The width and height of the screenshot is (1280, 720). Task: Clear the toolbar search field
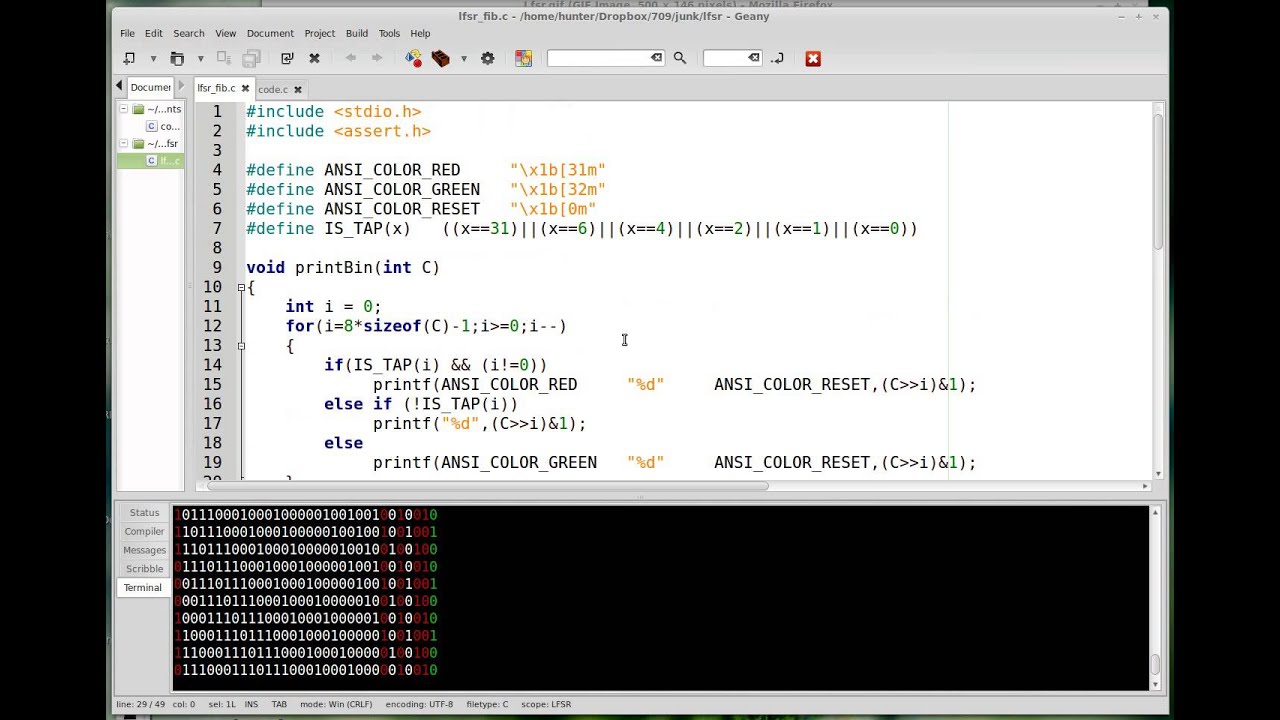pos(656,58)
